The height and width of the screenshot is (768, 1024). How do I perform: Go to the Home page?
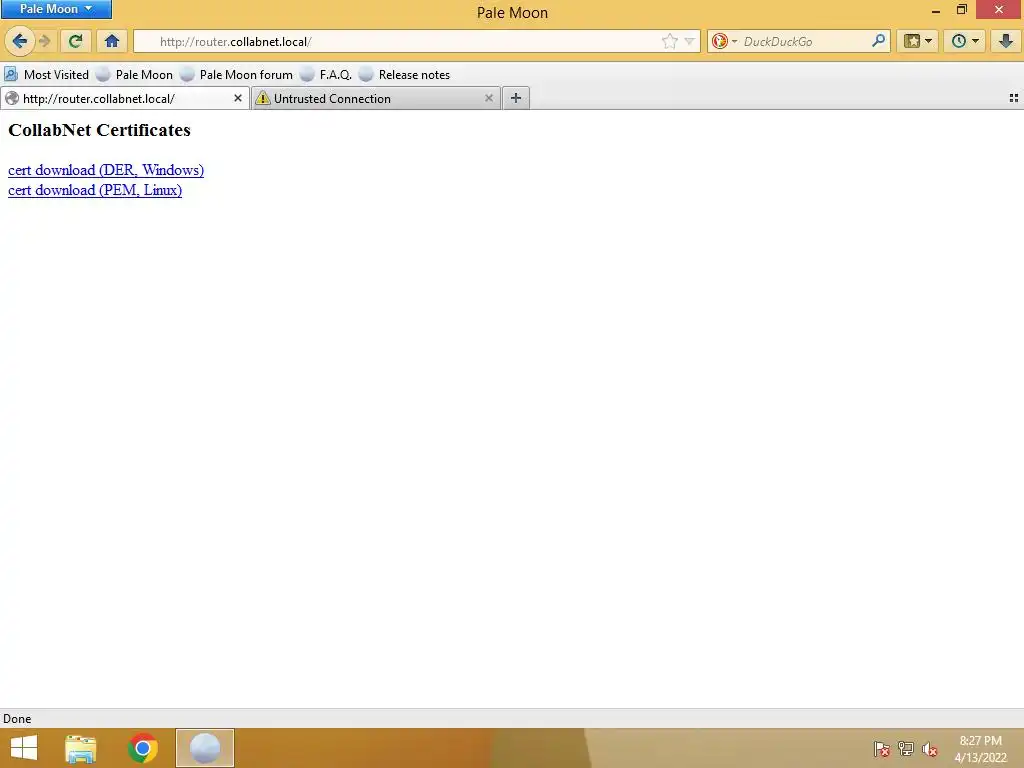coord(112,41)
